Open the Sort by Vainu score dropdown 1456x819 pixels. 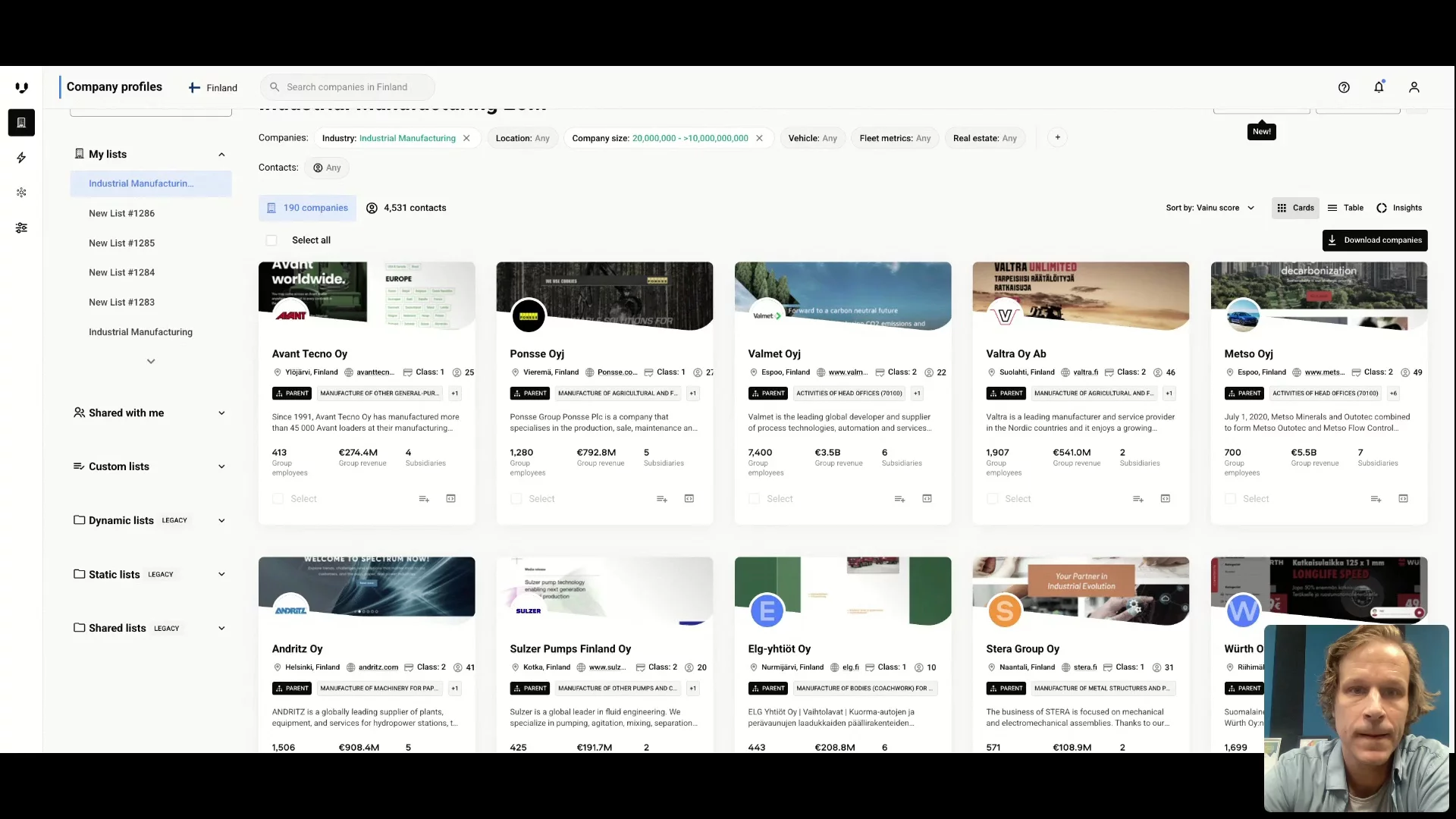click(1210, 208)
